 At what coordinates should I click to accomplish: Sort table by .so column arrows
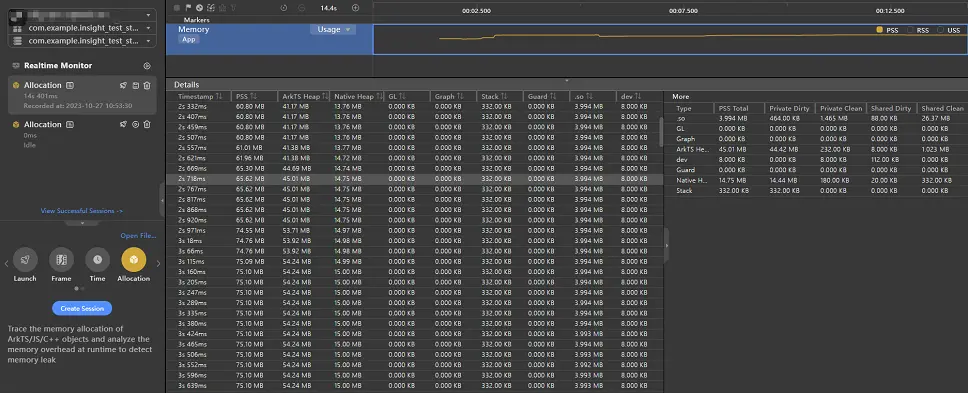[591, 97]
